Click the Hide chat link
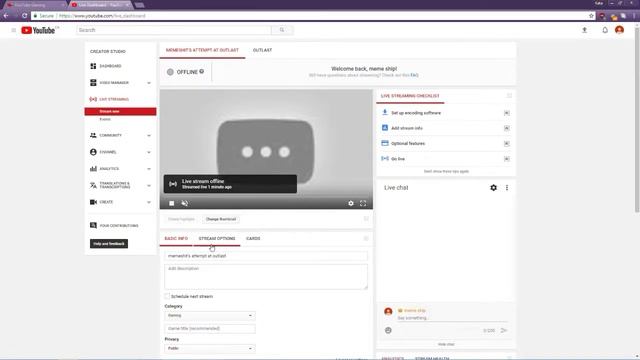640x360 pixels. [446, 344]
